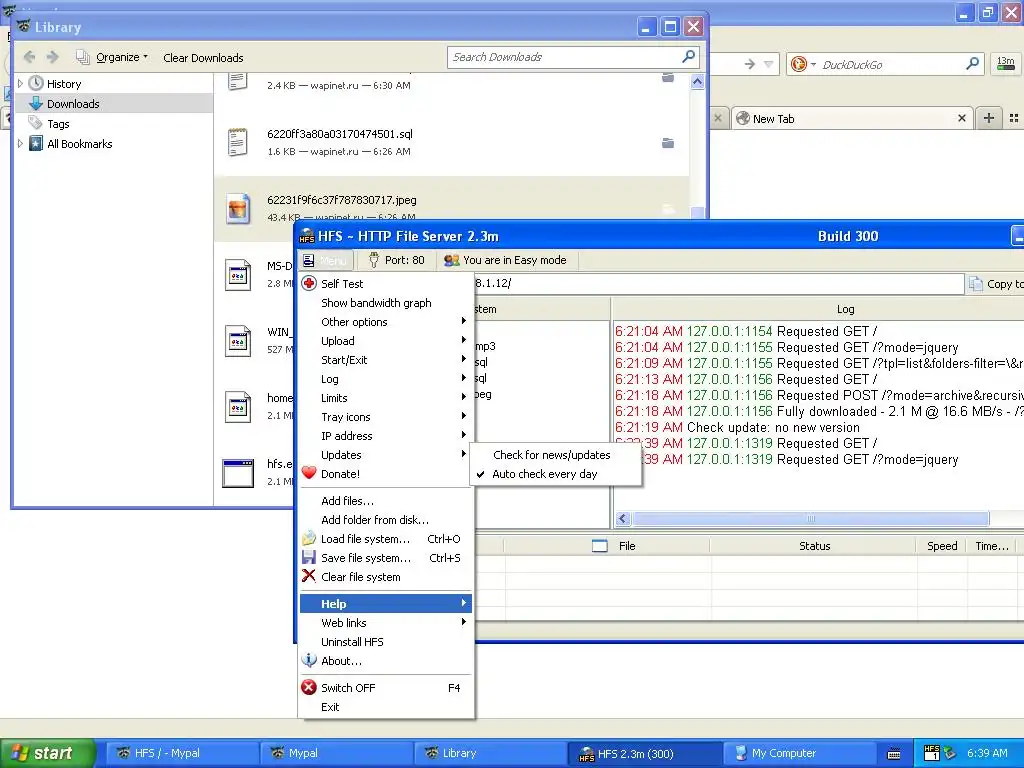Click the Library forward arrow
The image size is (1024, 768).
53,57
